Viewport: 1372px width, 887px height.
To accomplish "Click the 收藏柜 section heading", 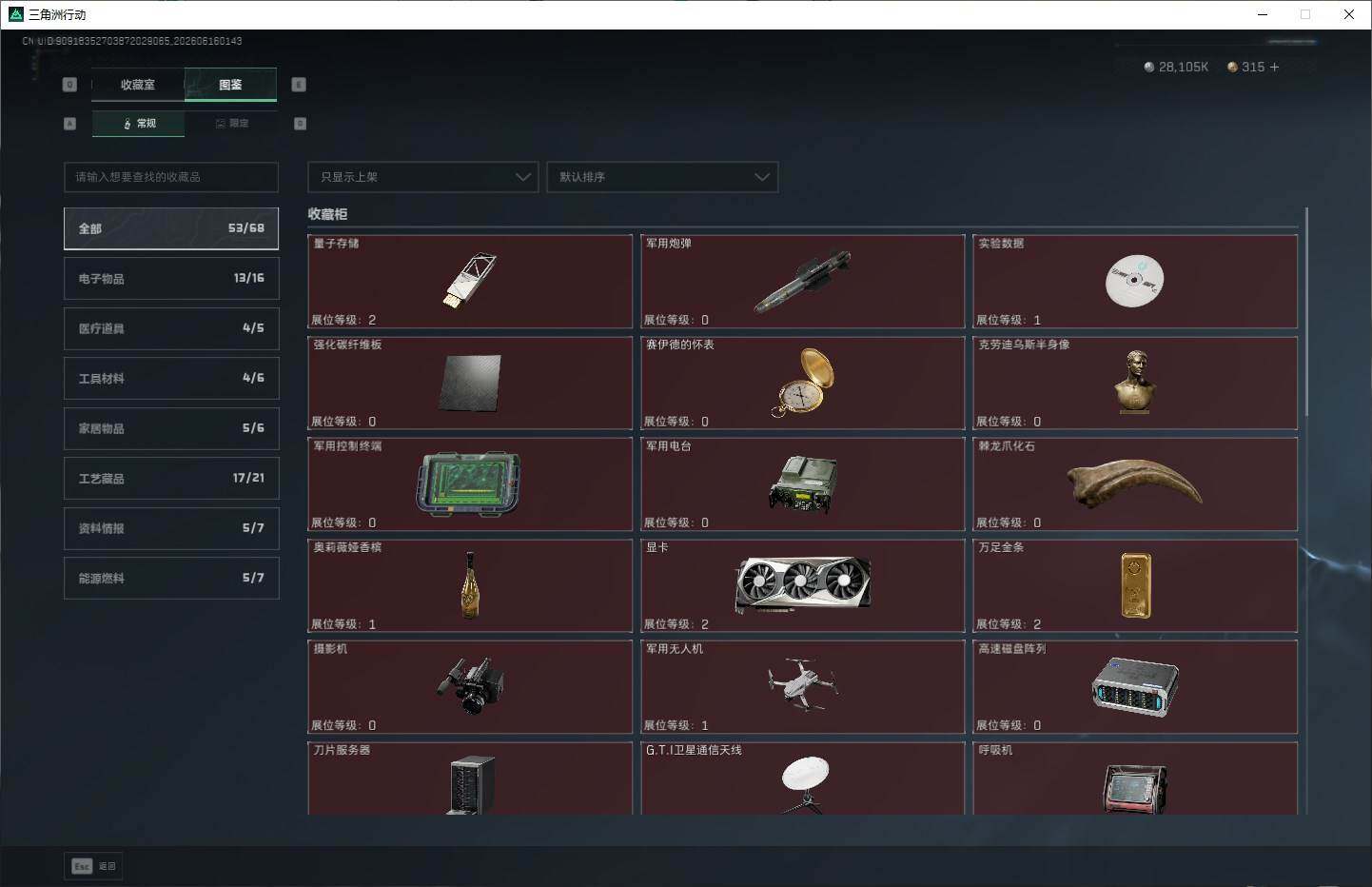I will 327,214.
